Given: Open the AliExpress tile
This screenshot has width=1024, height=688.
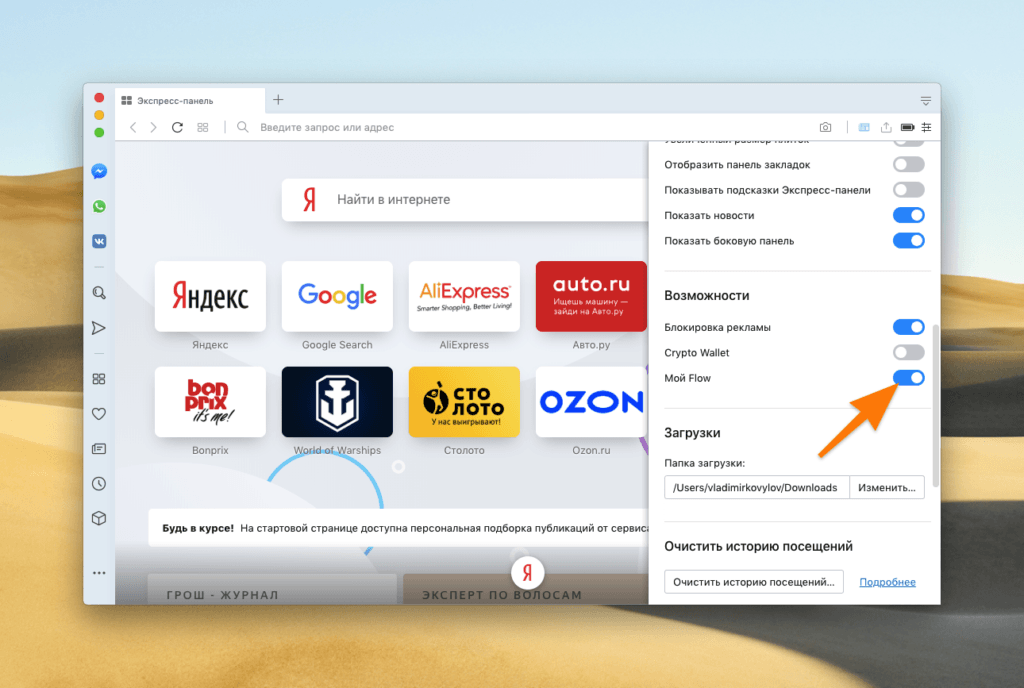Looking at the screenshot, I should (x=464, y=296).
